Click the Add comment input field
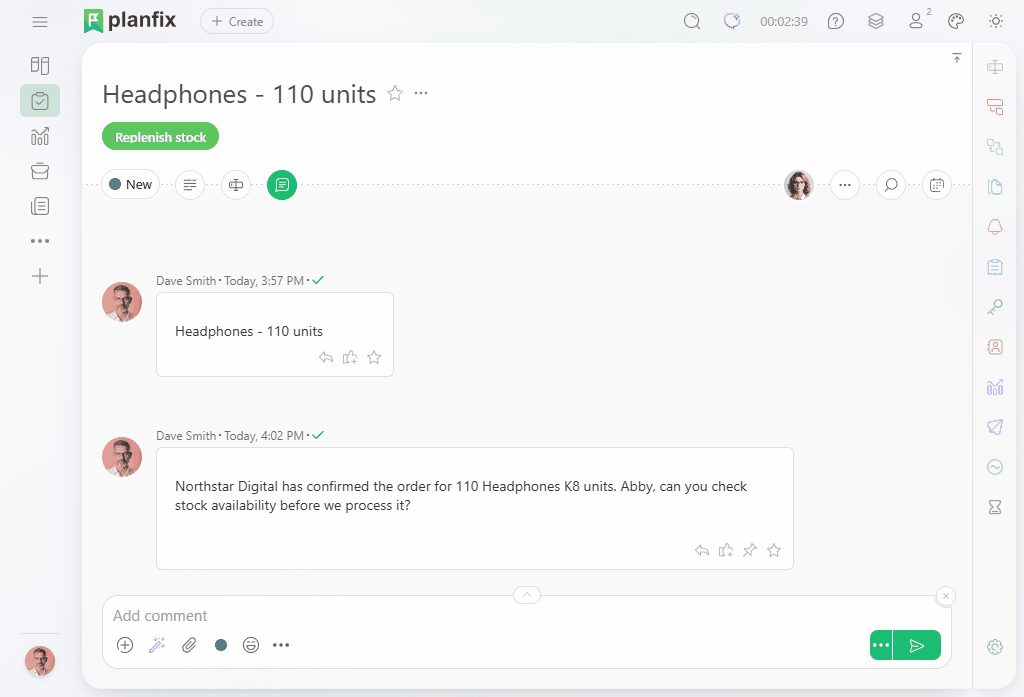The image size is (1024, 697). coord(526,616)
